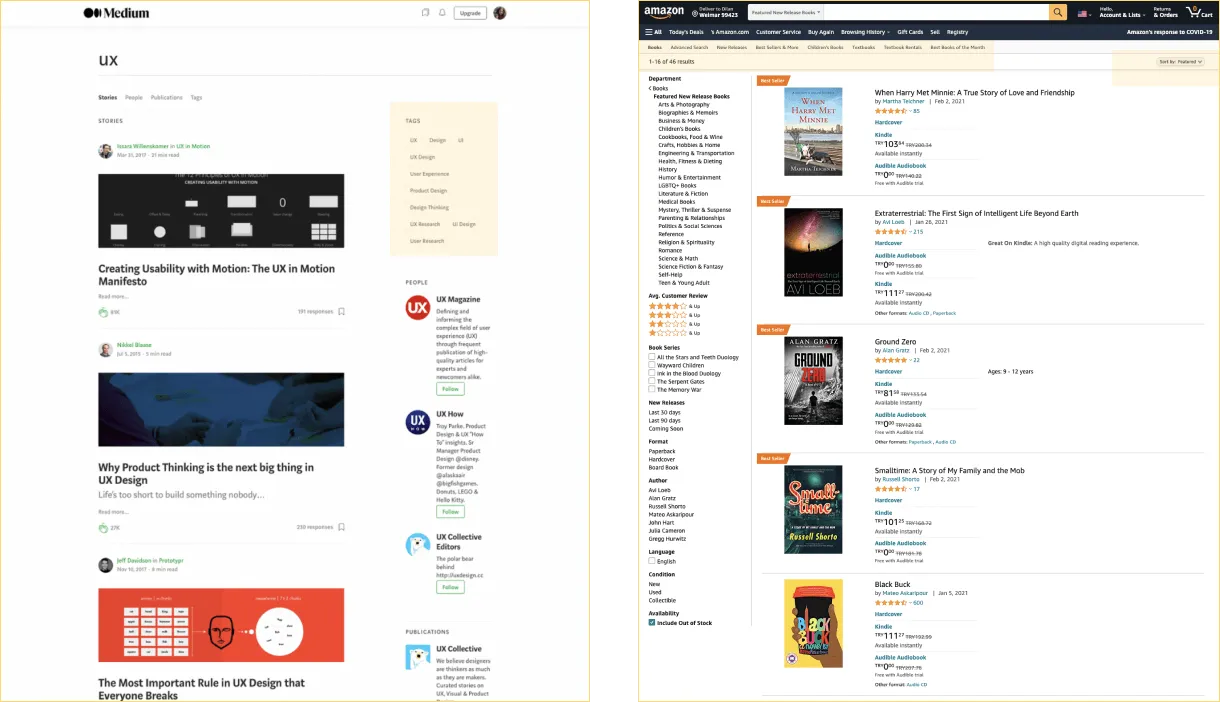Click Amazon search magnifier button
Viewport: 1220px width, 702px height.
1058,12
